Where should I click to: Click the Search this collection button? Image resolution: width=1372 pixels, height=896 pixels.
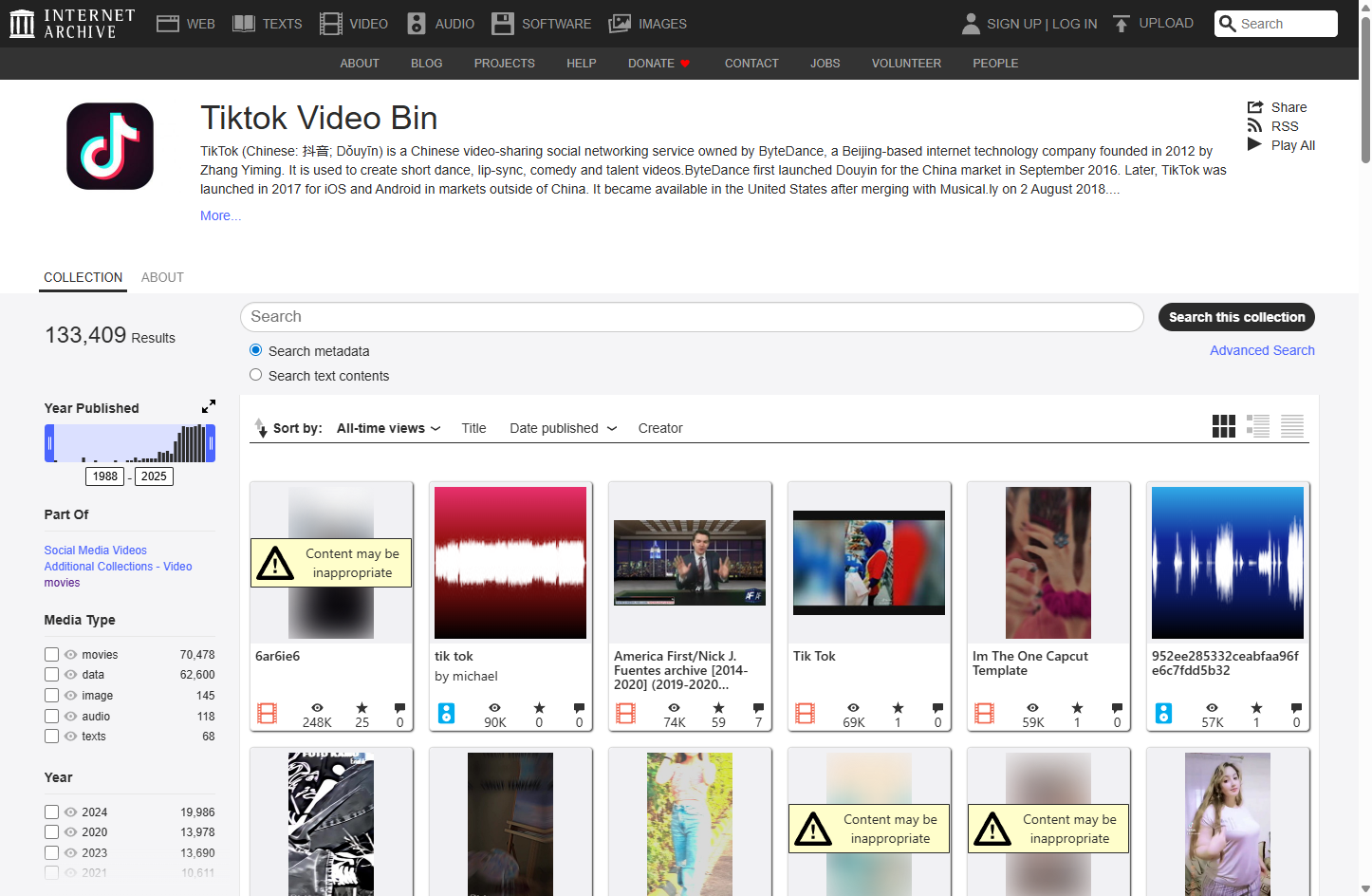pos(1236,317)
